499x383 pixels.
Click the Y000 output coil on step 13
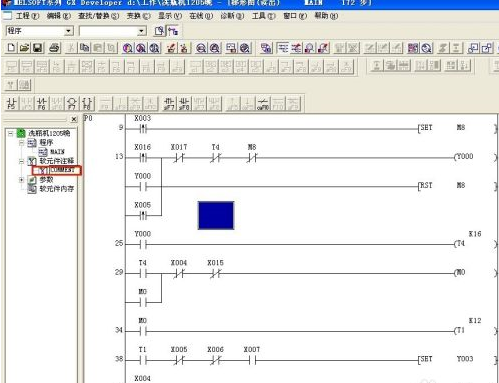coord(464,157)
